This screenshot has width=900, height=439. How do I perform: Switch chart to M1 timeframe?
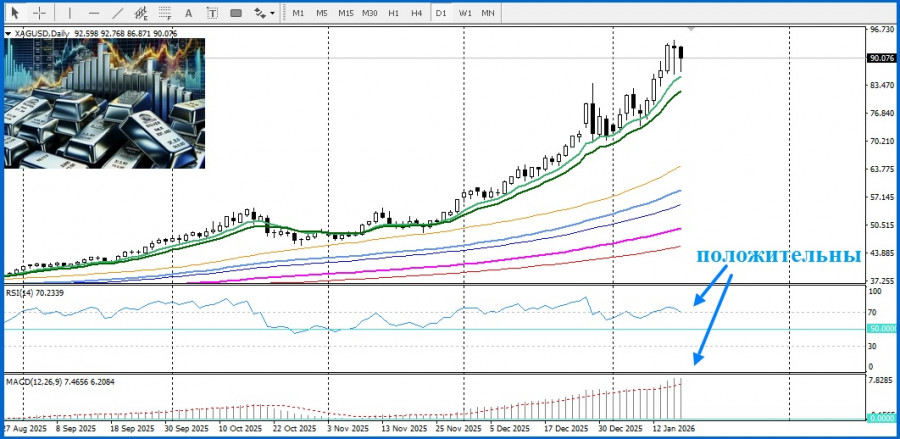click(298, 13)
